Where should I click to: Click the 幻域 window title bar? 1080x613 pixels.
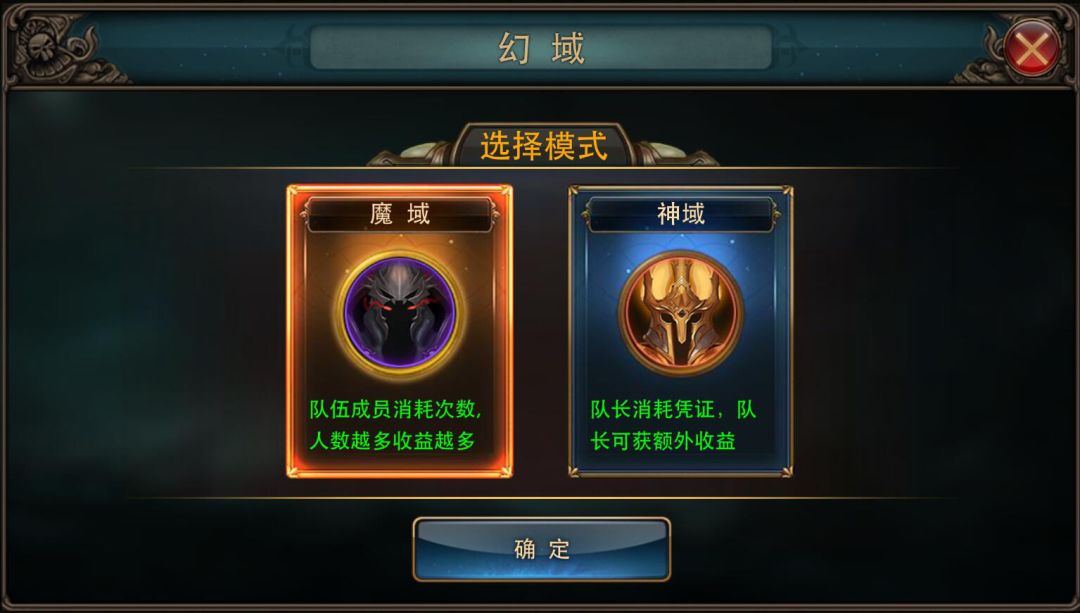[541, 48]
